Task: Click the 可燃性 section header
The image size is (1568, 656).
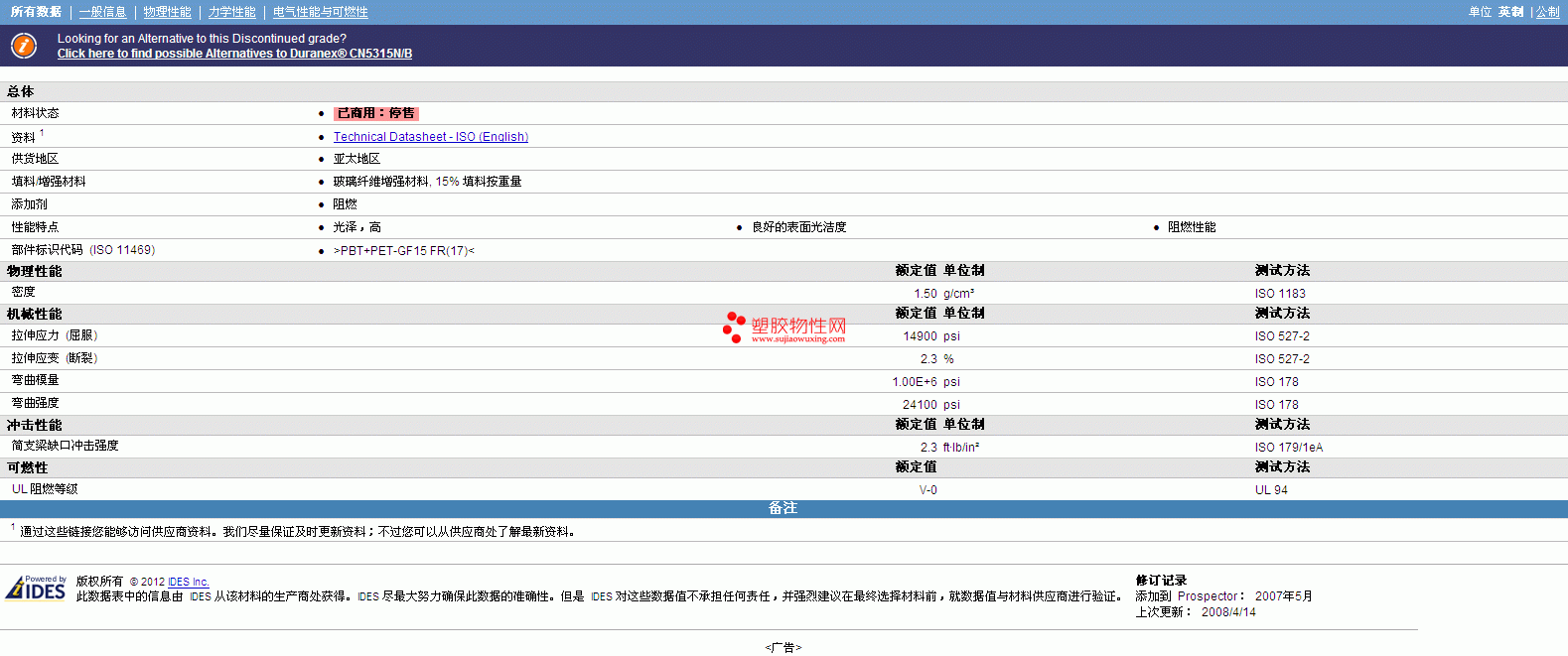Action: click(28, 467)
